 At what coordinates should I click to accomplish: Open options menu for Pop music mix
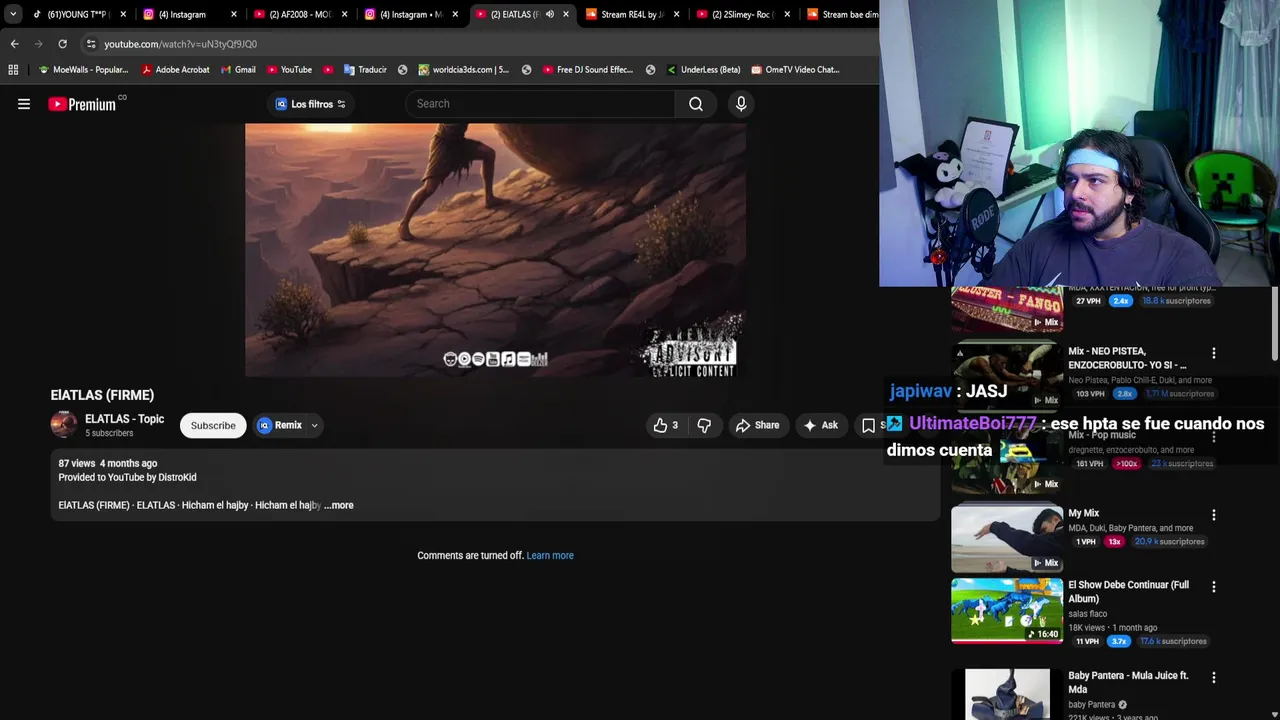click(1214, 437)
